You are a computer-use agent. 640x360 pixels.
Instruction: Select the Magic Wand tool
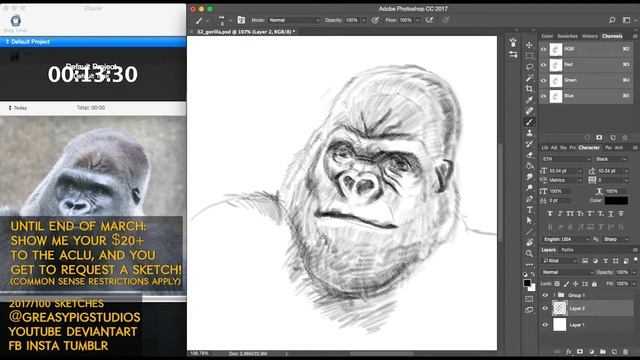(x=529, y=78)
